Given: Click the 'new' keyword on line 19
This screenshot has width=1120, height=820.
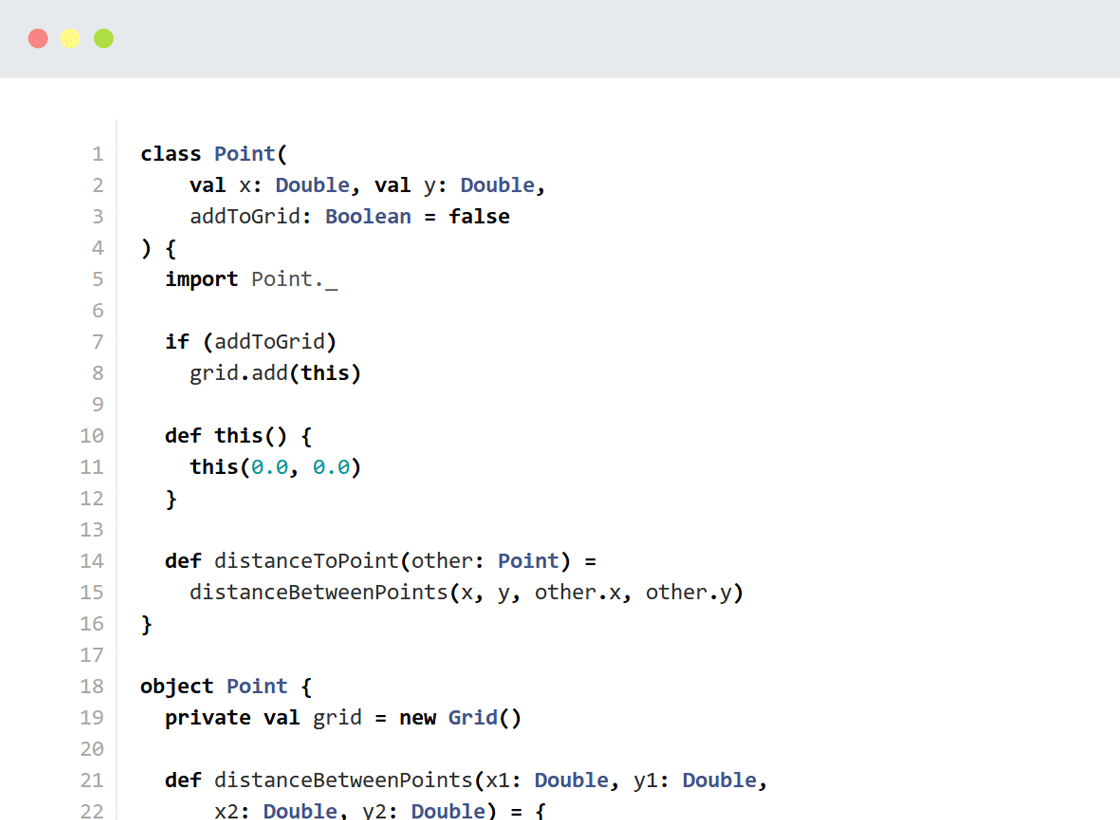Looking at the screenshot, I should pos(417,718).
